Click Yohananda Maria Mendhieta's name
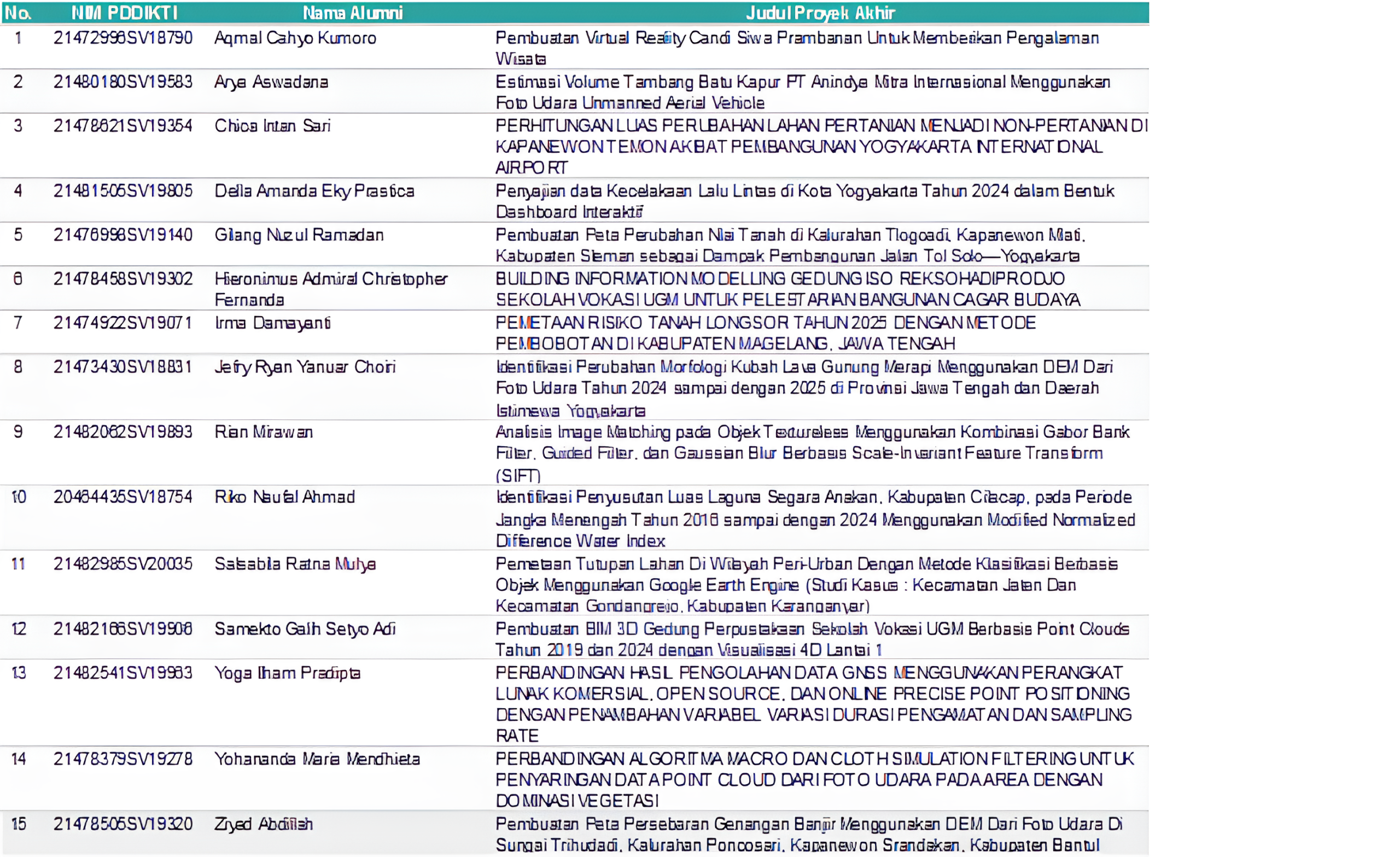 [x=317, y=759]
